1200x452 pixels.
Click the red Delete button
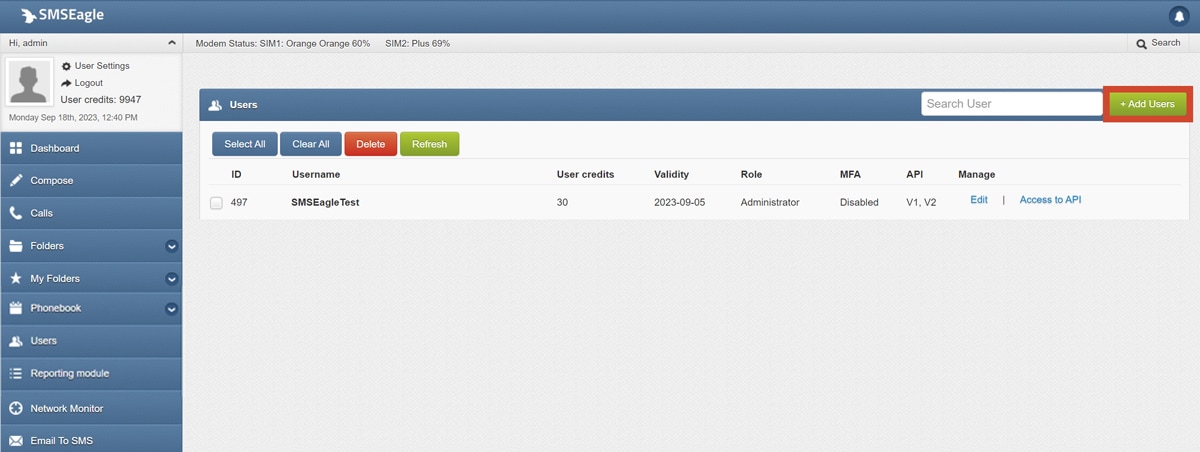pos(371,144)
